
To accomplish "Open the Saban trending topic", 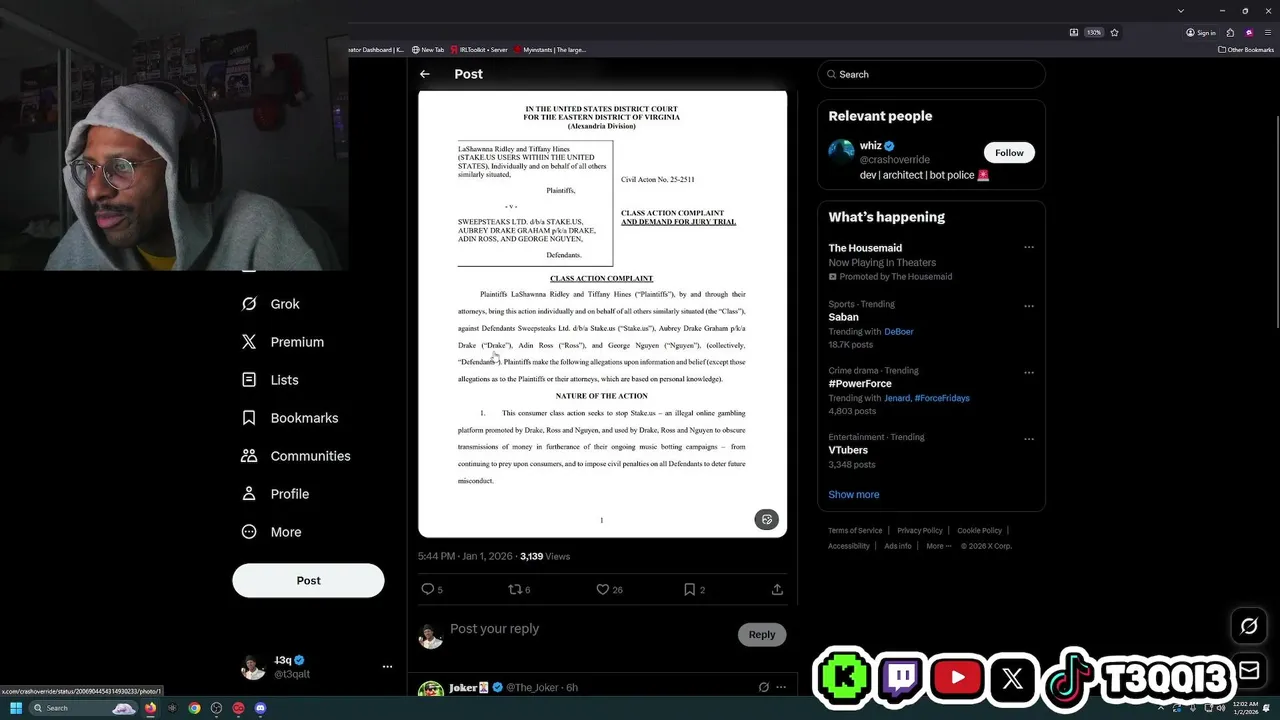I will coord(843,317).
